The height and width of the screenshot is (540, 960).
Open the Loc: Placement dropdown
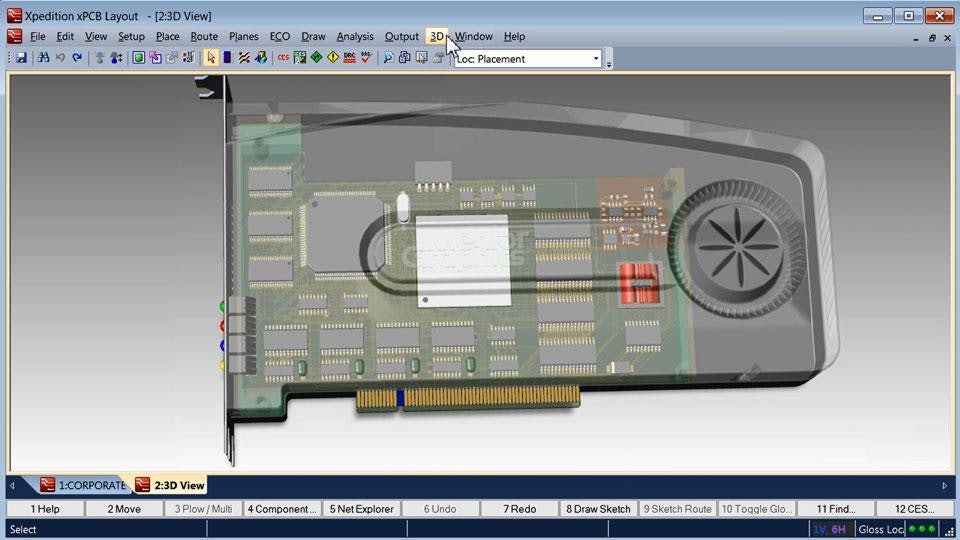tap(596, 59)
